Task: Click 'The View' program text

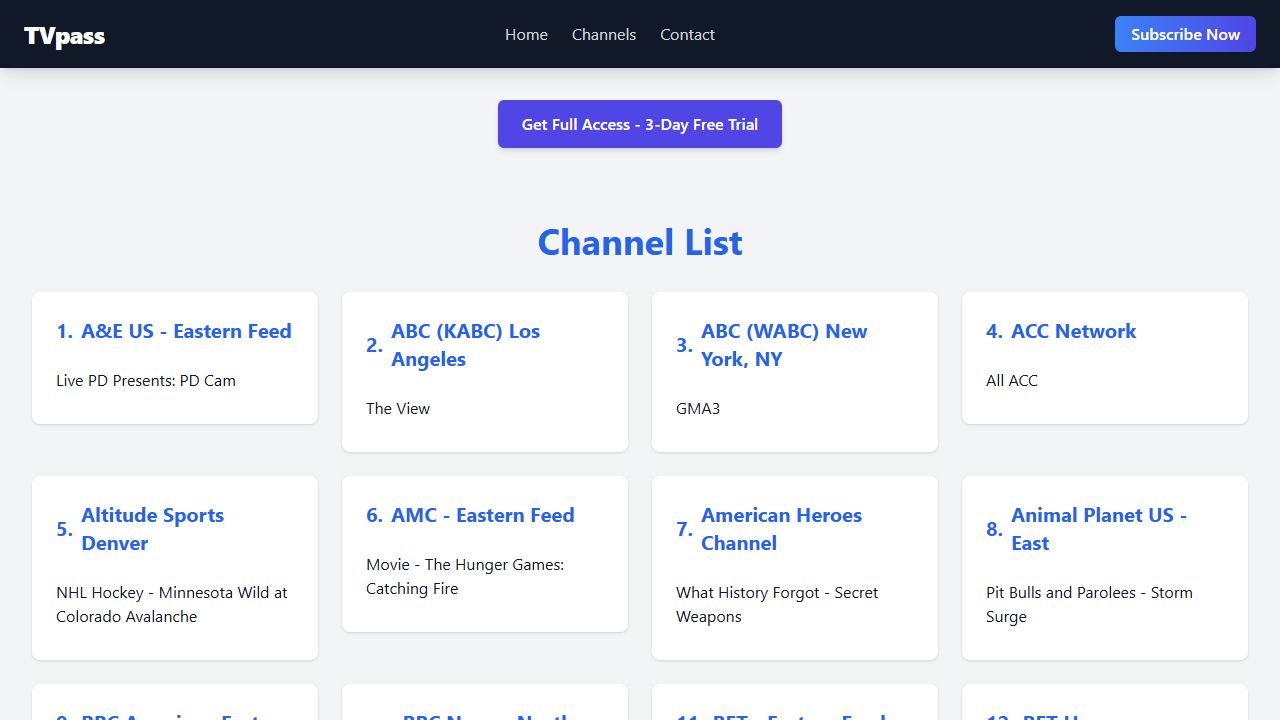Action: pos(398,408)
